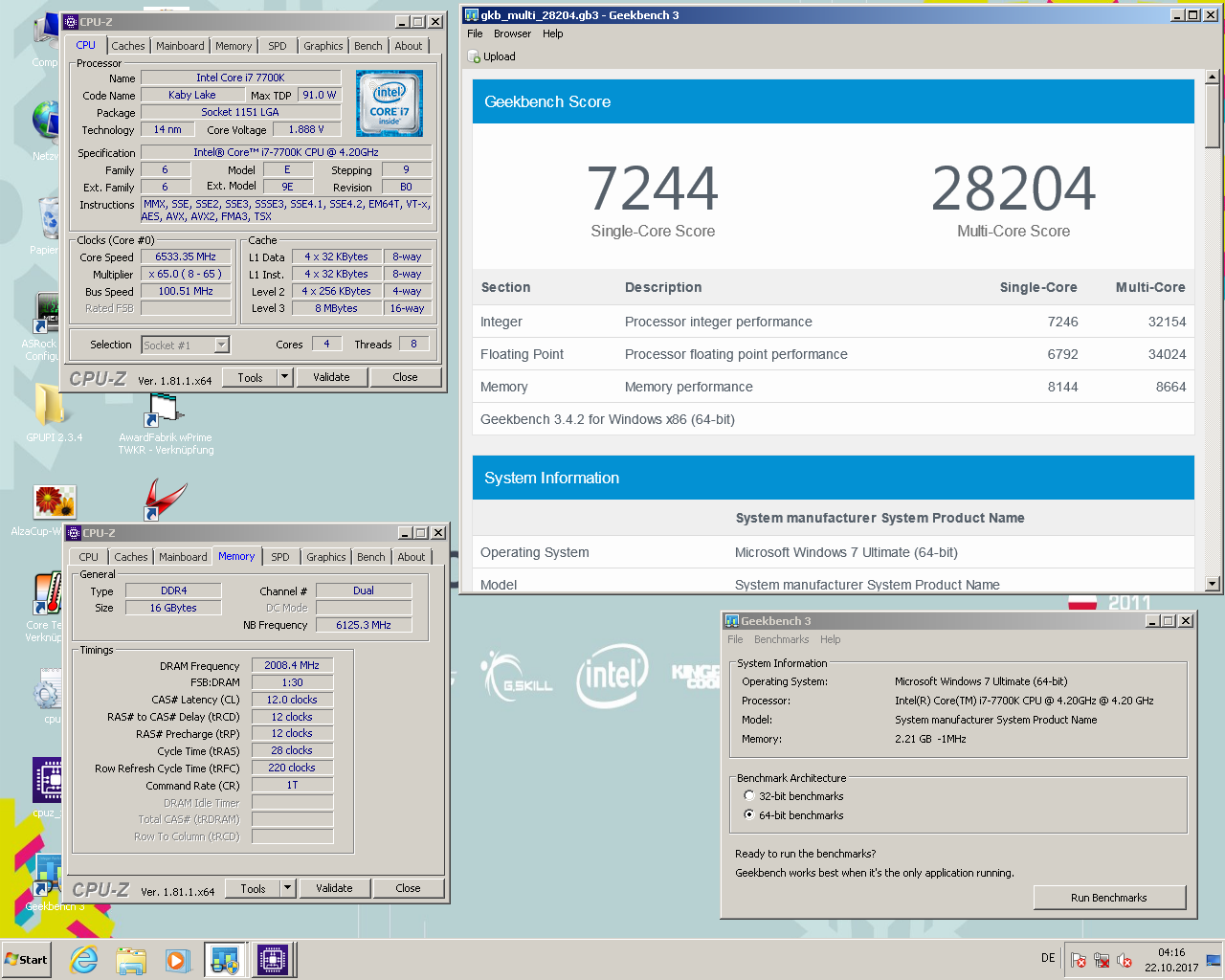Click the Windows Start button

coord(26,960)
